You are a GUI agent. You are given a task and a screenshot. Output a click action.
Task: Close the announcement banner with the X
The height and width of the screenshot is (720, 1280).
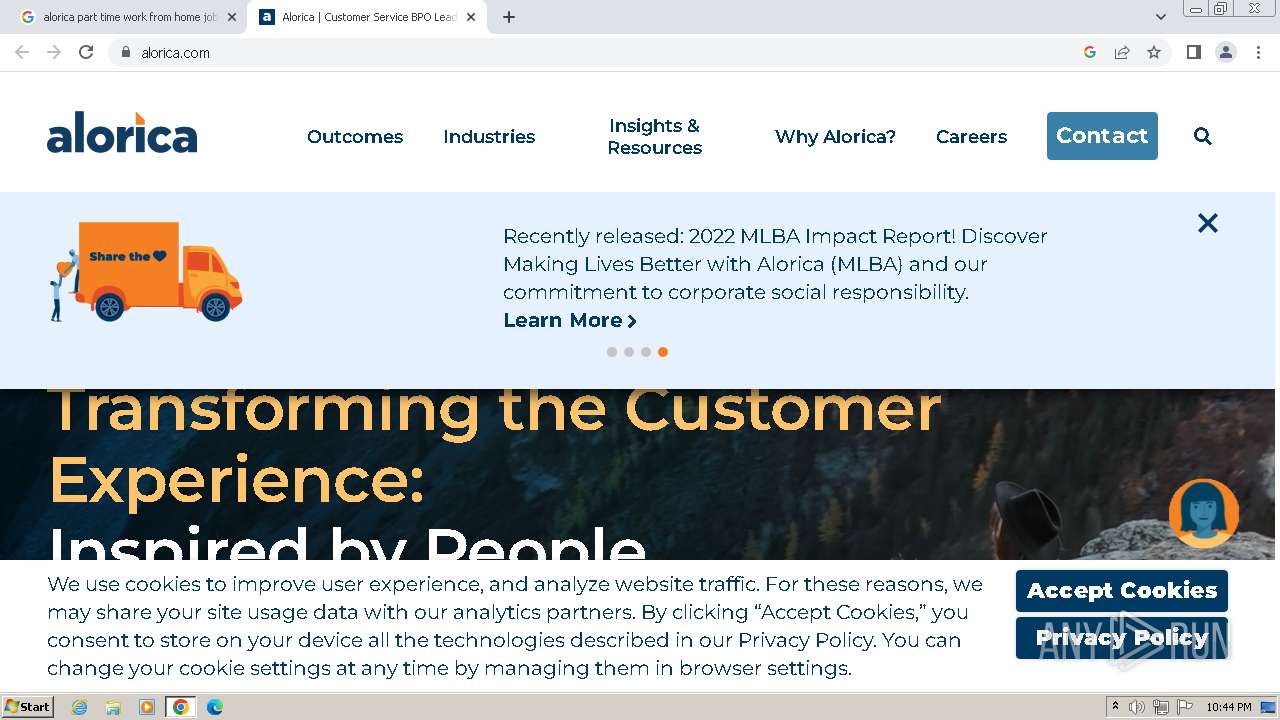[x=1208, y=223]
